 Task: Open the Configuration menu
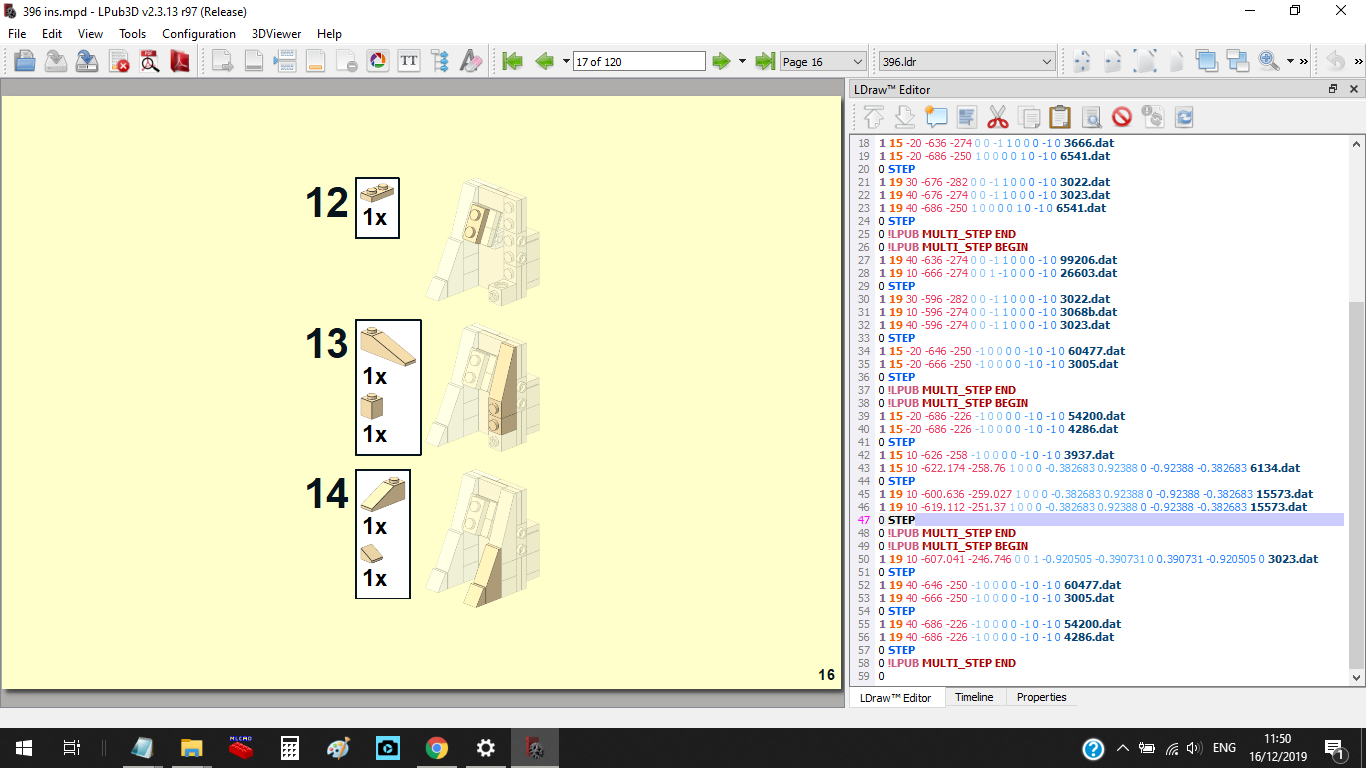click(199, 33)
